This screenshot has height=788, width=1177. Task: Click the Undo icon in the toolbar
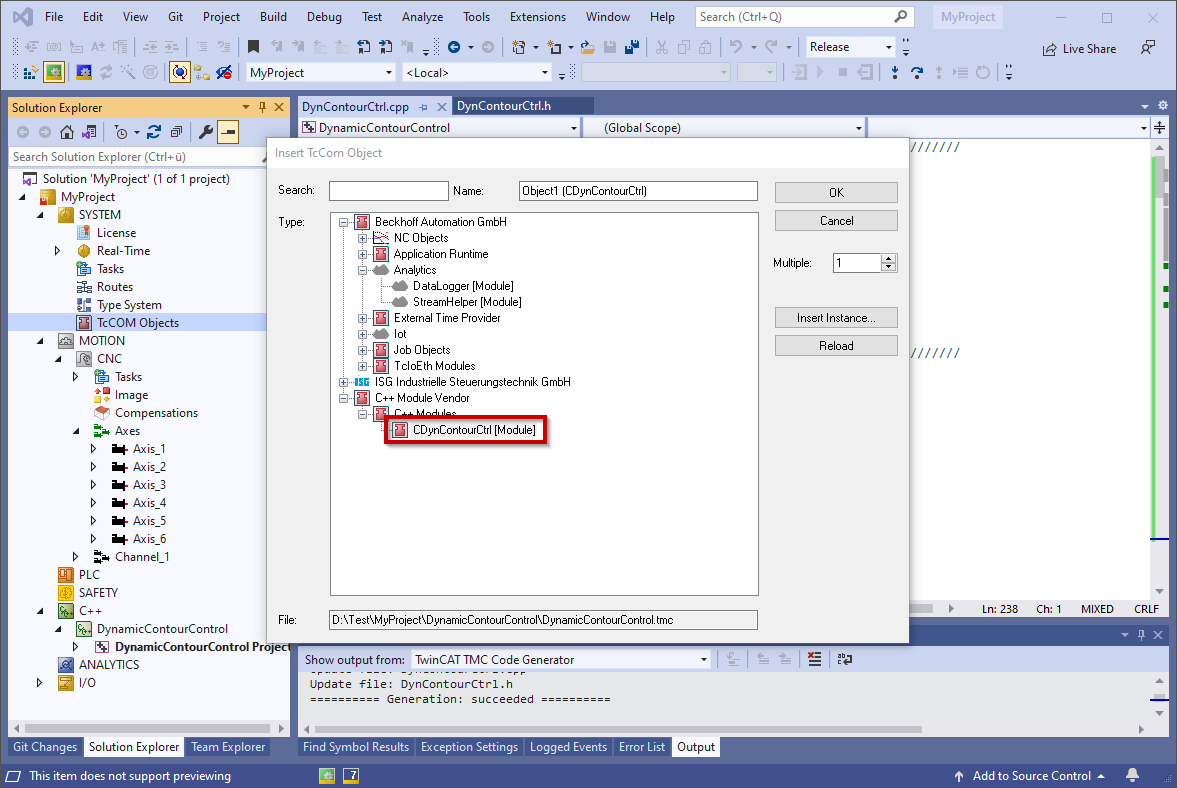click(734, 46)
